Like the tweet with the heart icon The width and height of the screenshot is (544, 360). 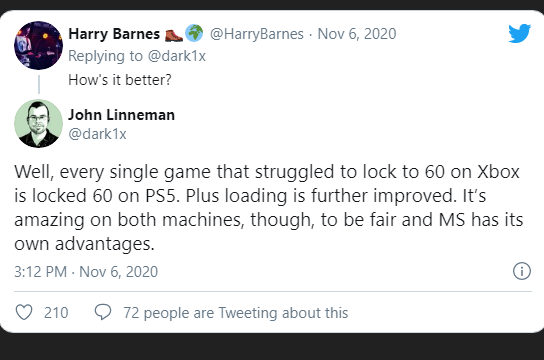(x=24, y=312)
